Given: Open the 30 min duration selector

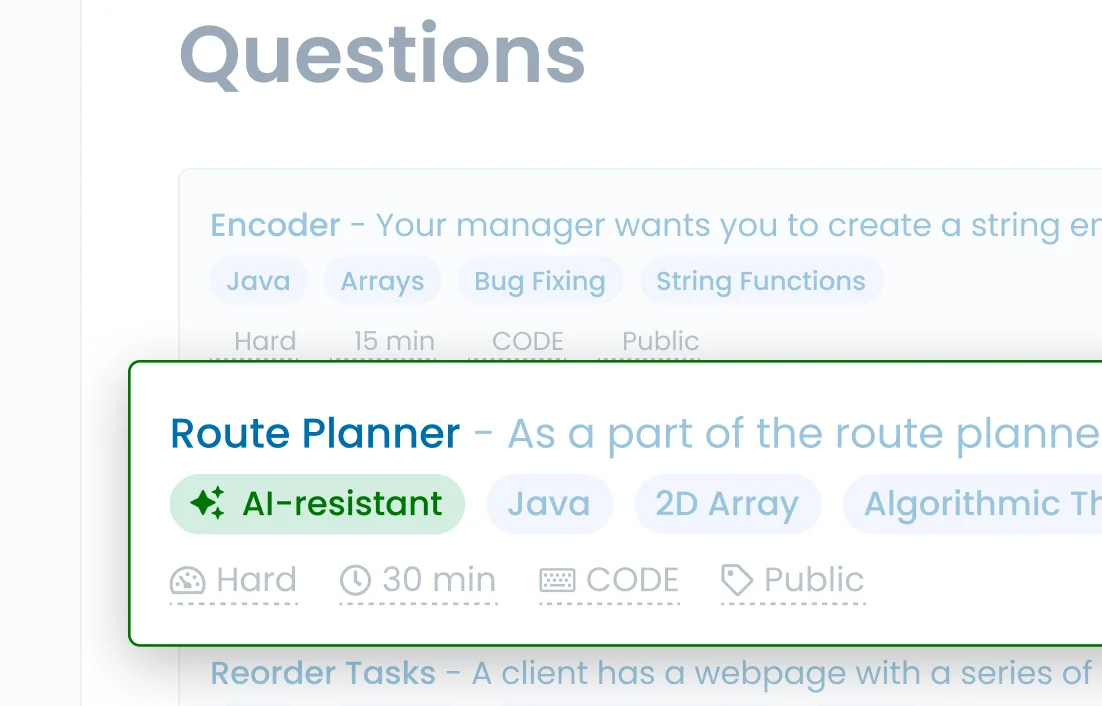Looking at the screenshot, I should pos(418,580).
